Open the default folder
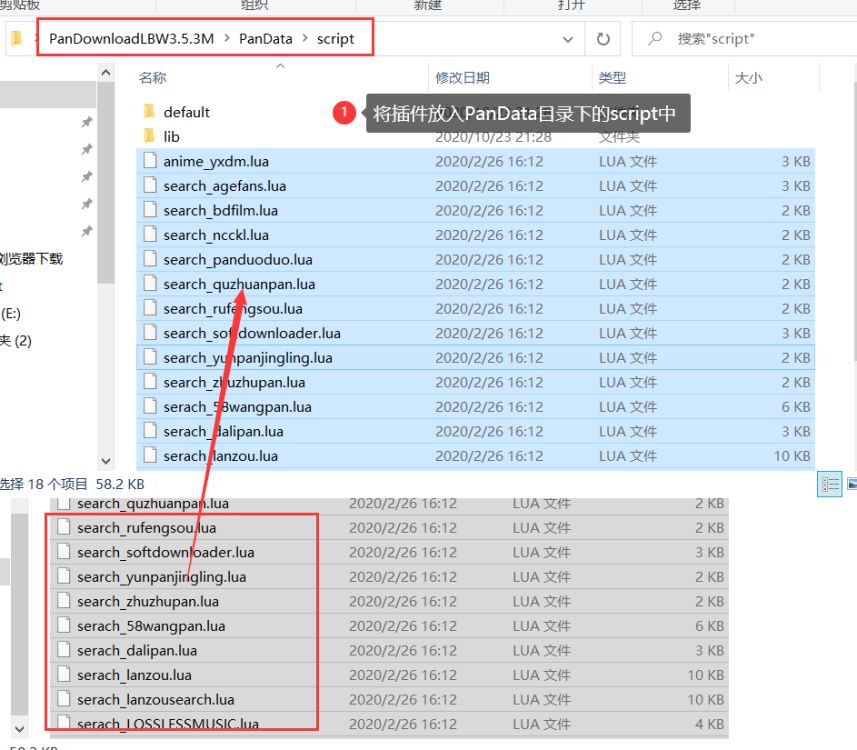This screenshot has width=857, height=750. (x=186, y=112)
